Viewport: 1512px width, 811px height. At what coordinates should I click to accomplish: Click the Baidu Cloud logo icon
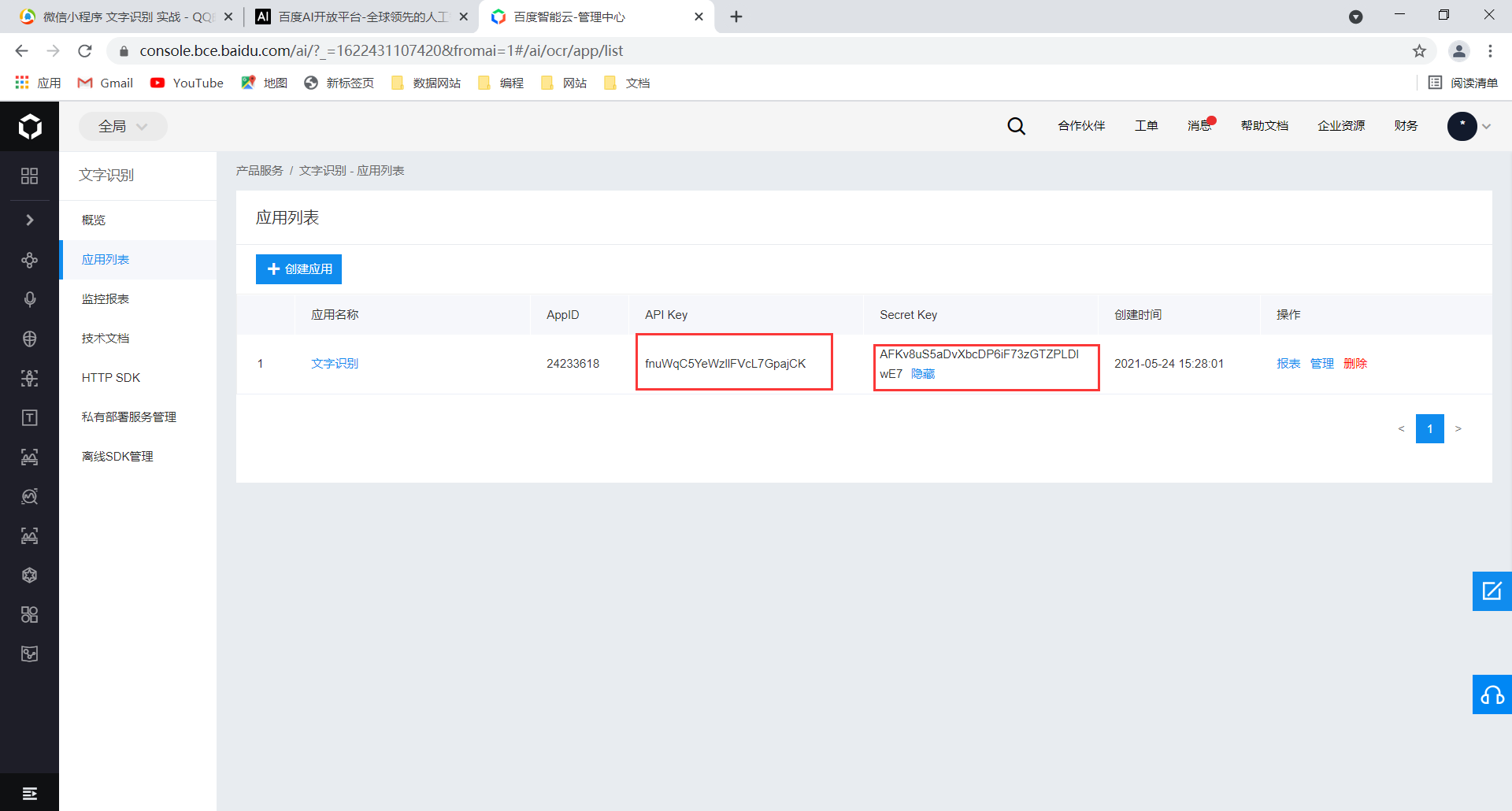30,126
